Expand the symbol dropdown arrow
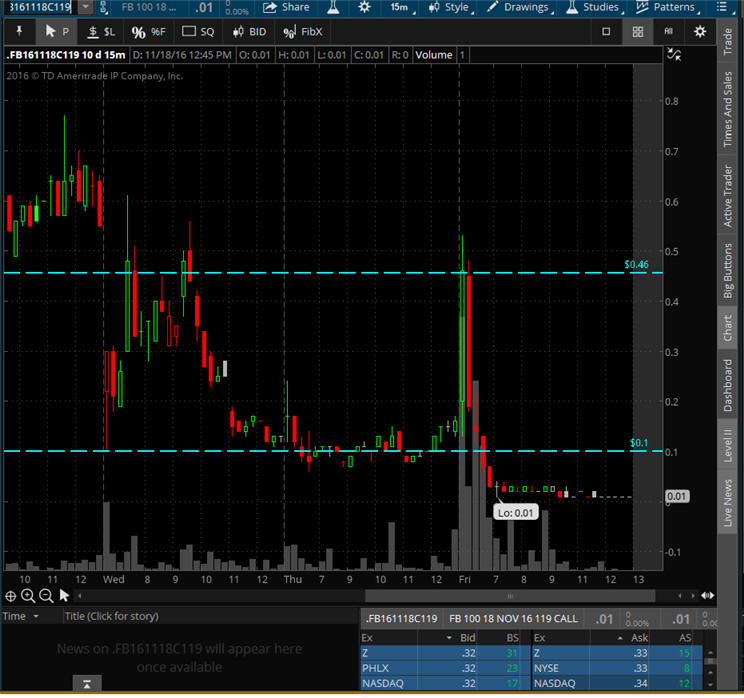 tap(87, 7)
